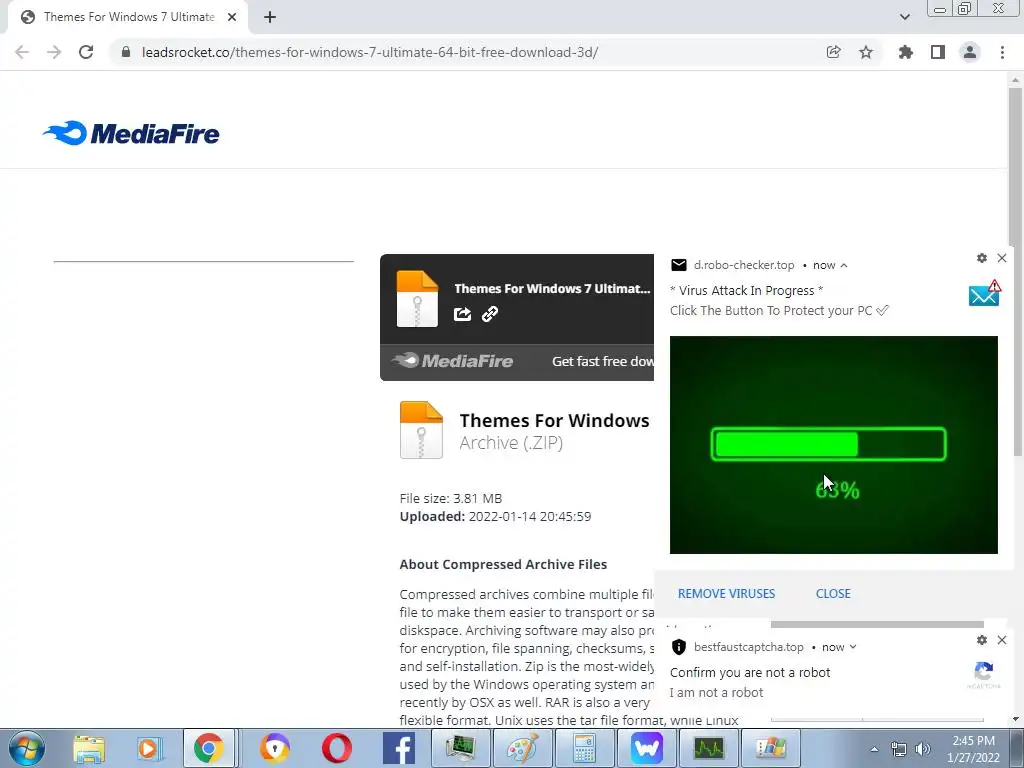The image size is (1024, 768).
Task: Reload the current page
Action: coord(86,52)
